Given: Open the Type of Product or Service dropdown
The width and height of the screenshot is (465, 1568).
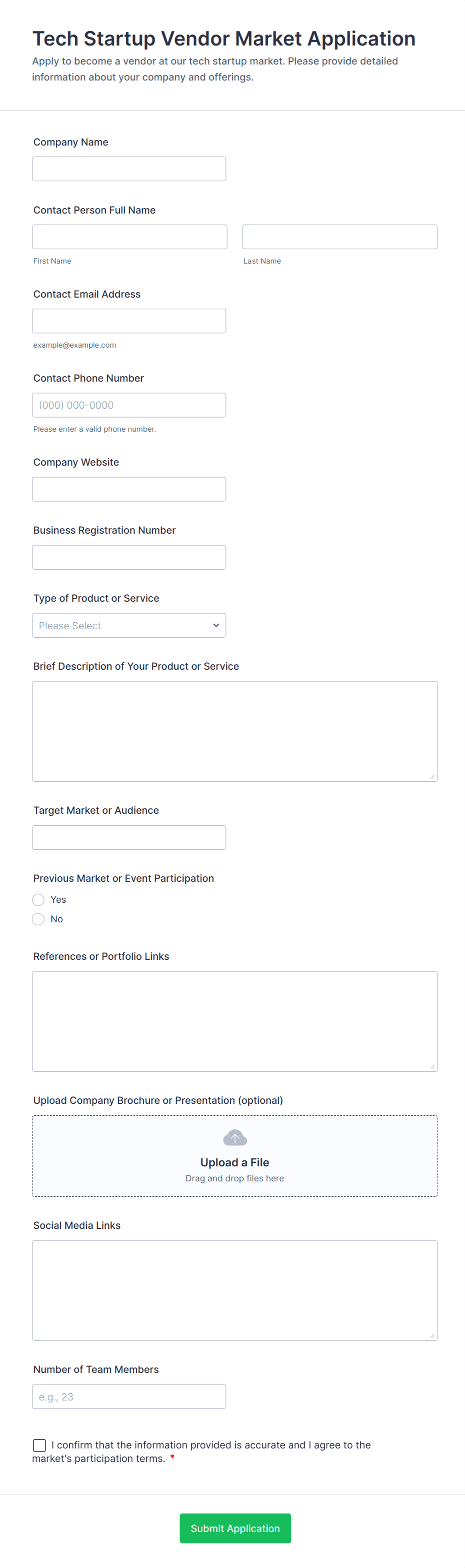Looking at the screenshot, I should pyautogui.click(x=128, y=625).
